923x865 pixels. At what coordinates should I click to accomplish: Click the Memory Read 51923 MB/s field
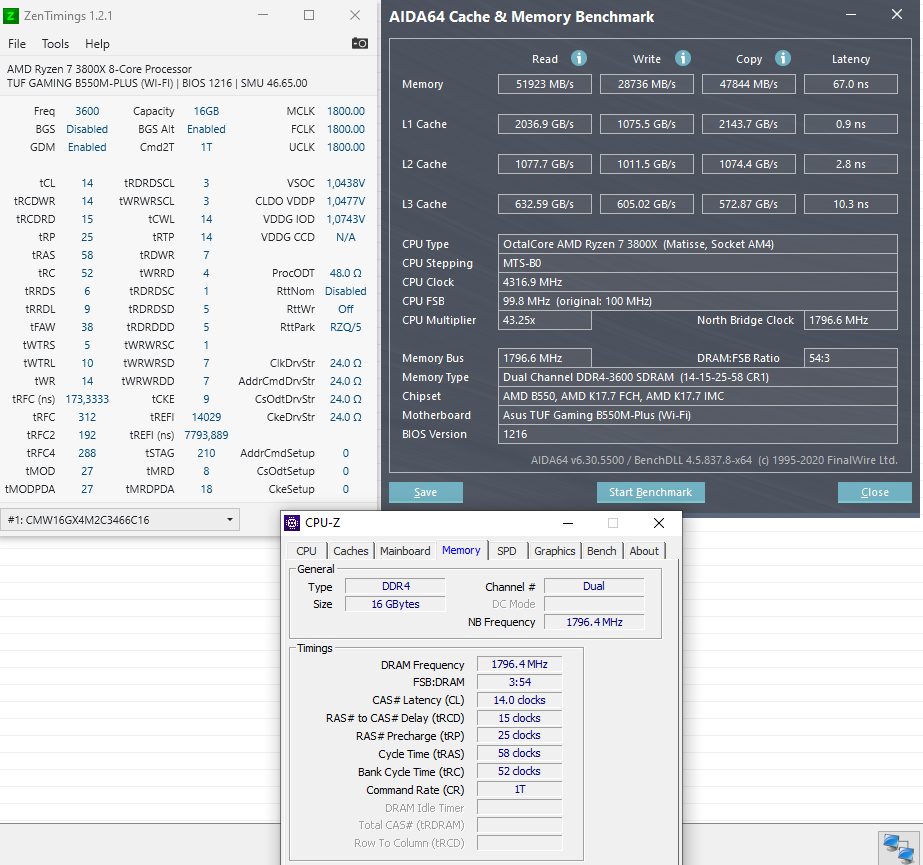(544, 84)
